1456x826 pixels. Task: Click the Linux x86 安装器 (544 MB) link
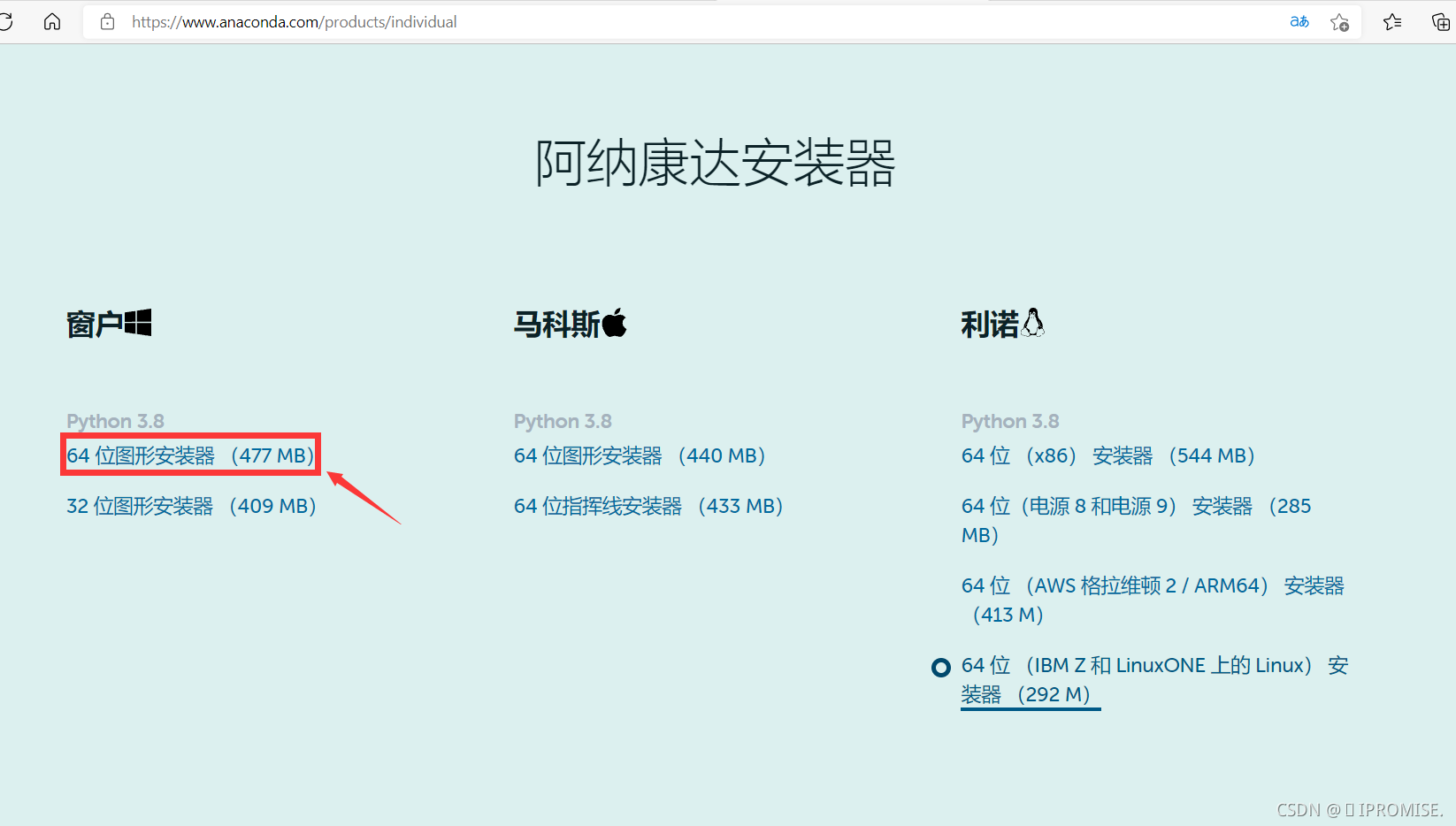pyautogui.click(x=1107, y=455)
